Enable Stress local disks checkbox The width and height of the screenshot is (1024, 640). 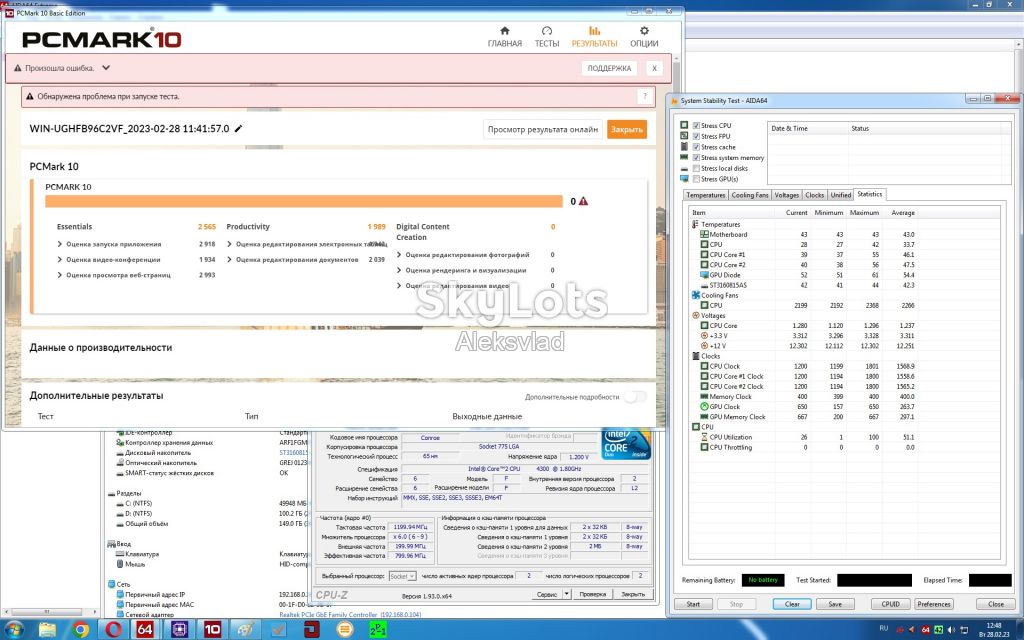pos(696,168)
